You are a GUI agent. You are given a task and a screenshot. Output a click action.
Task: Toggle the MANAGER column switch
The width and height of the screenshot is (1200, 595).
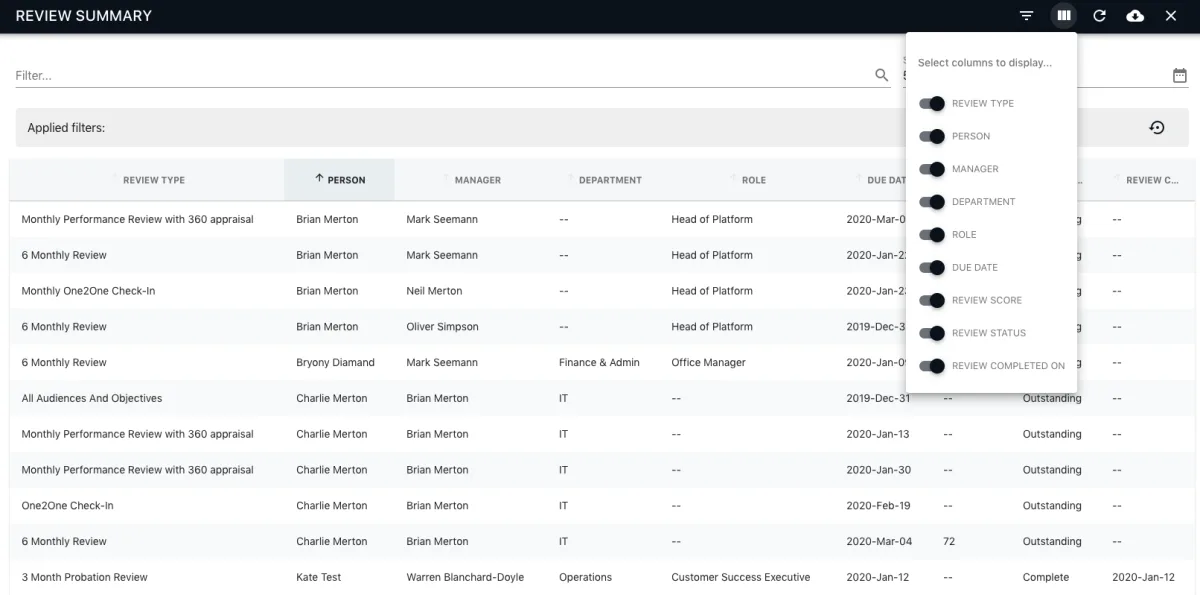[x=932, y=169]
